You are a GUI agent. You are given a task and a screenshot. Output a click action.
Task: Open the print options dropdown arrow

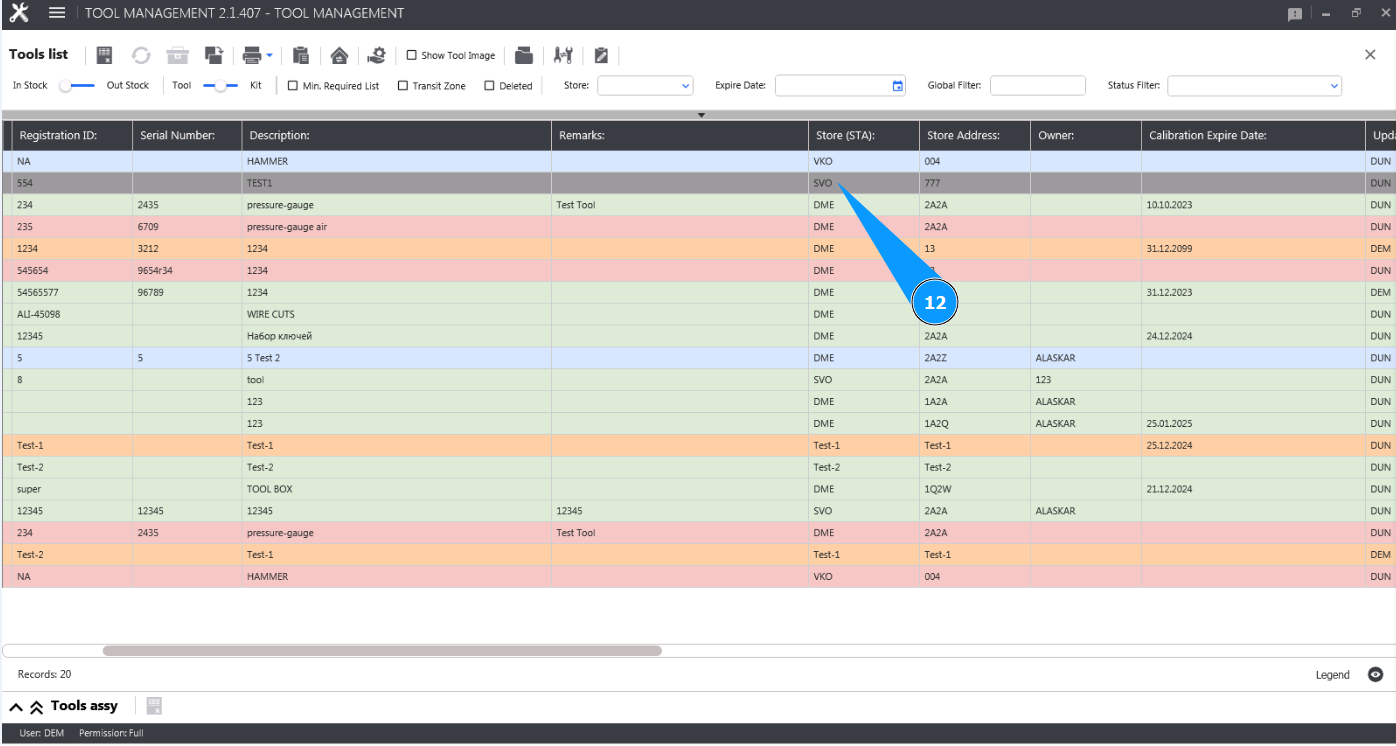click(270, 56)
